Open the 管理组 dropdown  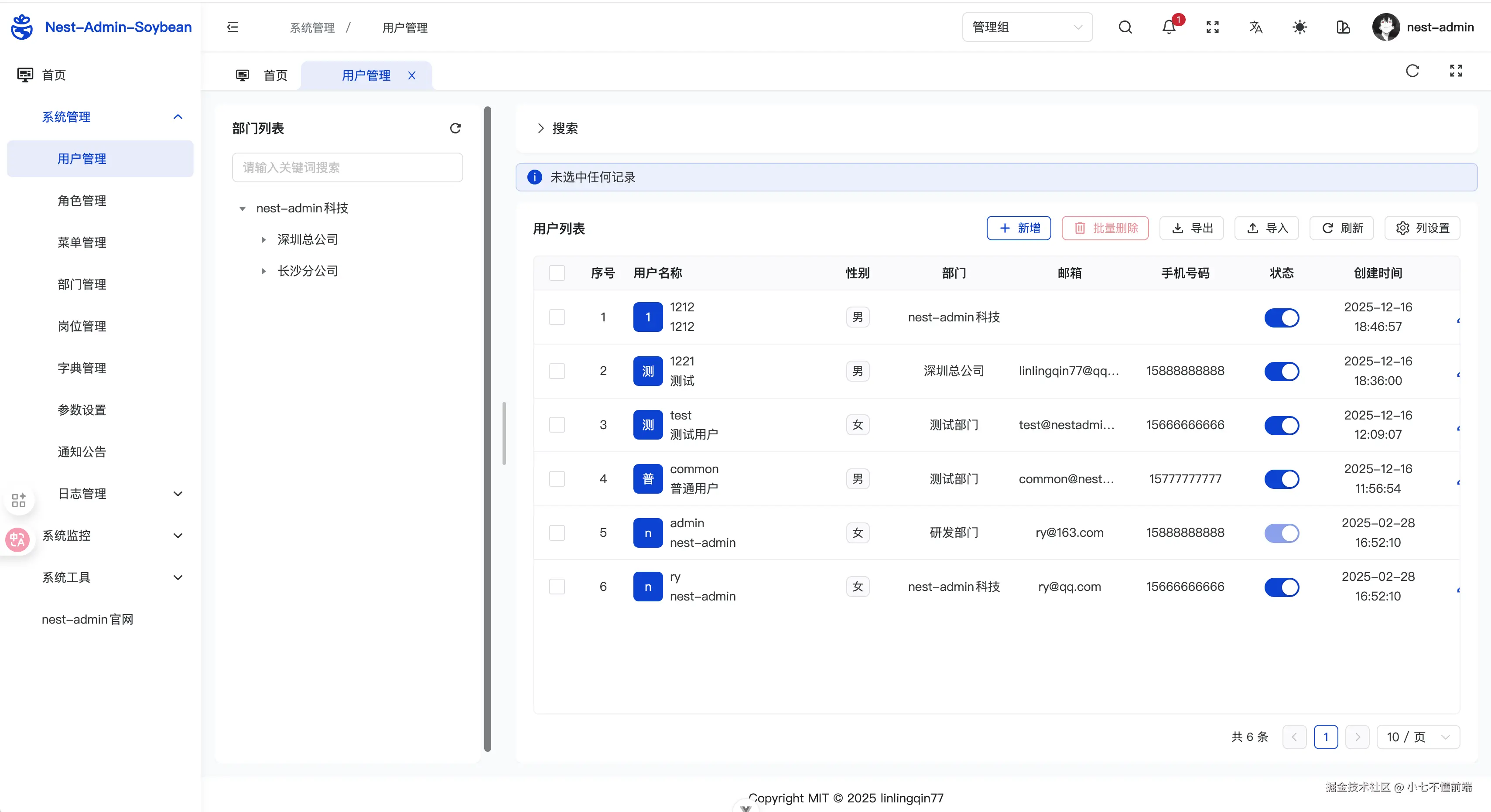(x=1027, y=27)
